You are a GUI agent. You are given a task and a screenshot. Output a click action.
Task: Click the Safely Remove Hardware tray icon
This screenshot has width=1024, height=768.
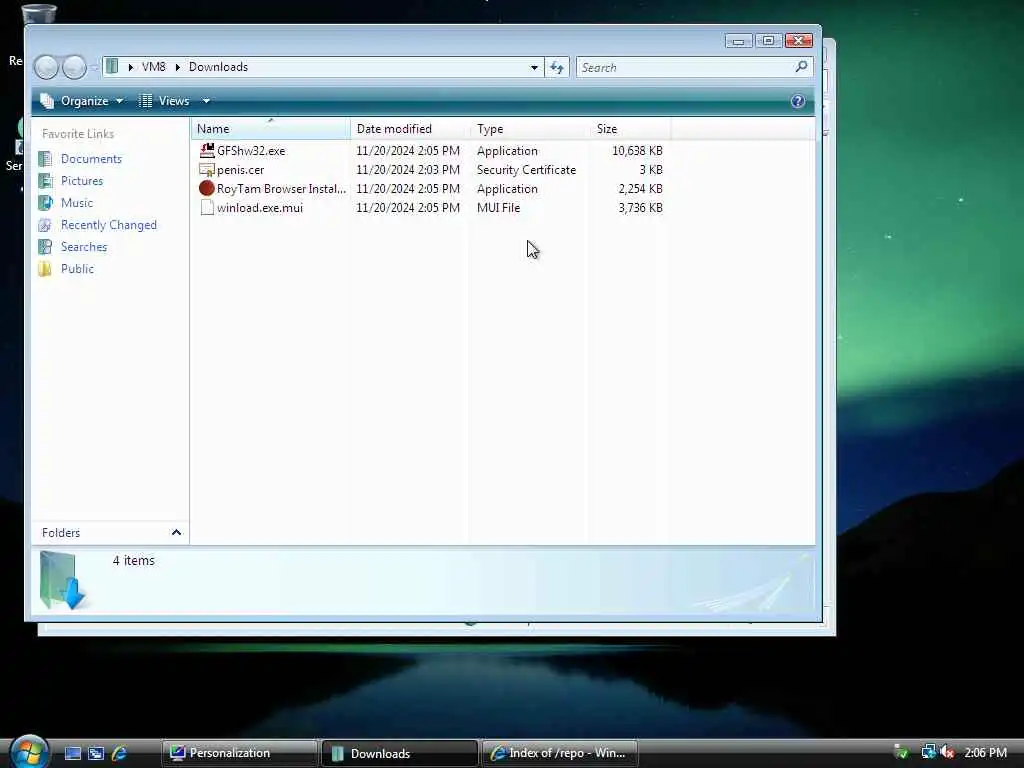pyautogui.click(x=901, y=753)
